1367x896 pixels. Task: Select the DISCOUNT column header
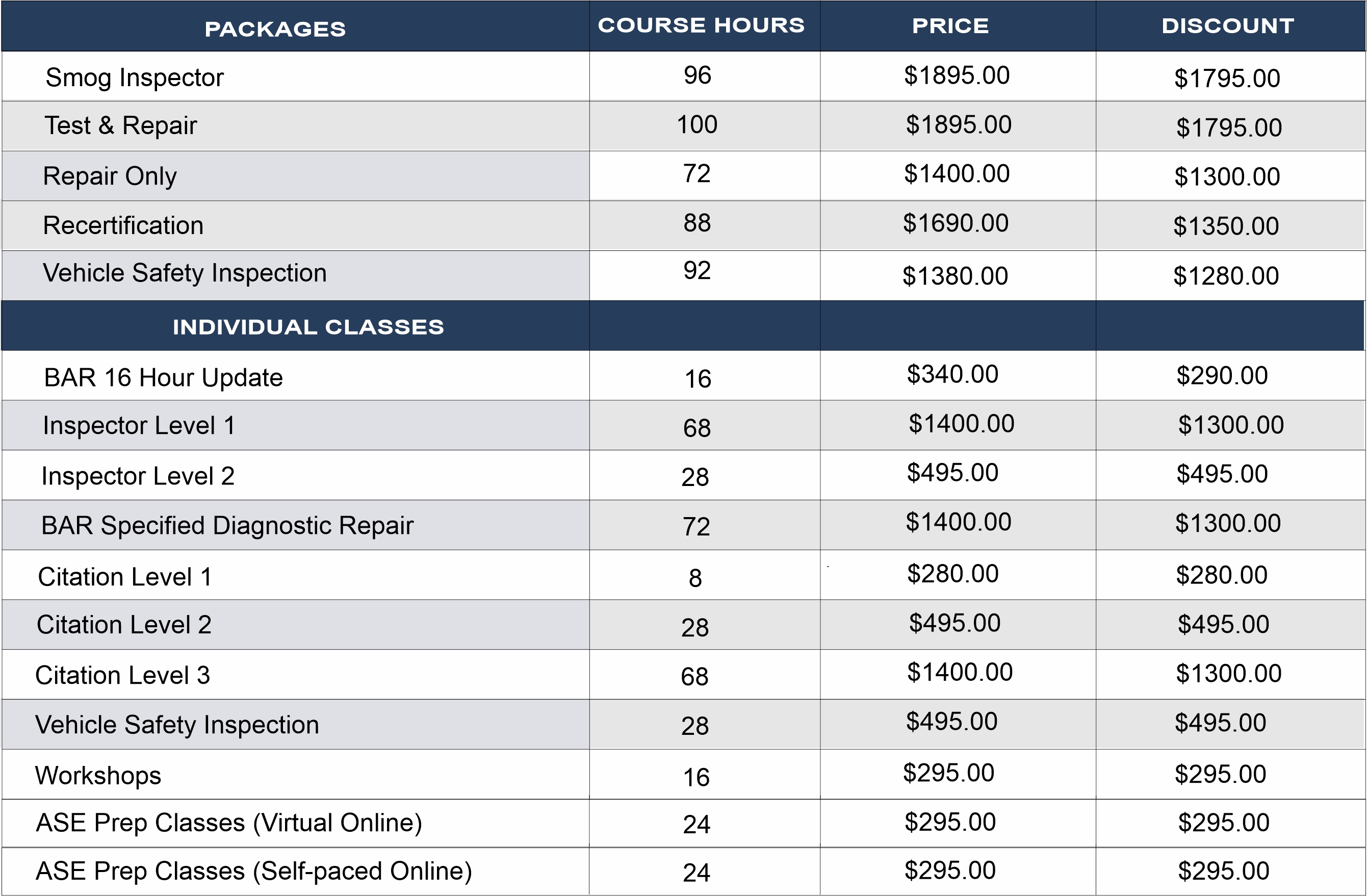(x=1227, y=26)
